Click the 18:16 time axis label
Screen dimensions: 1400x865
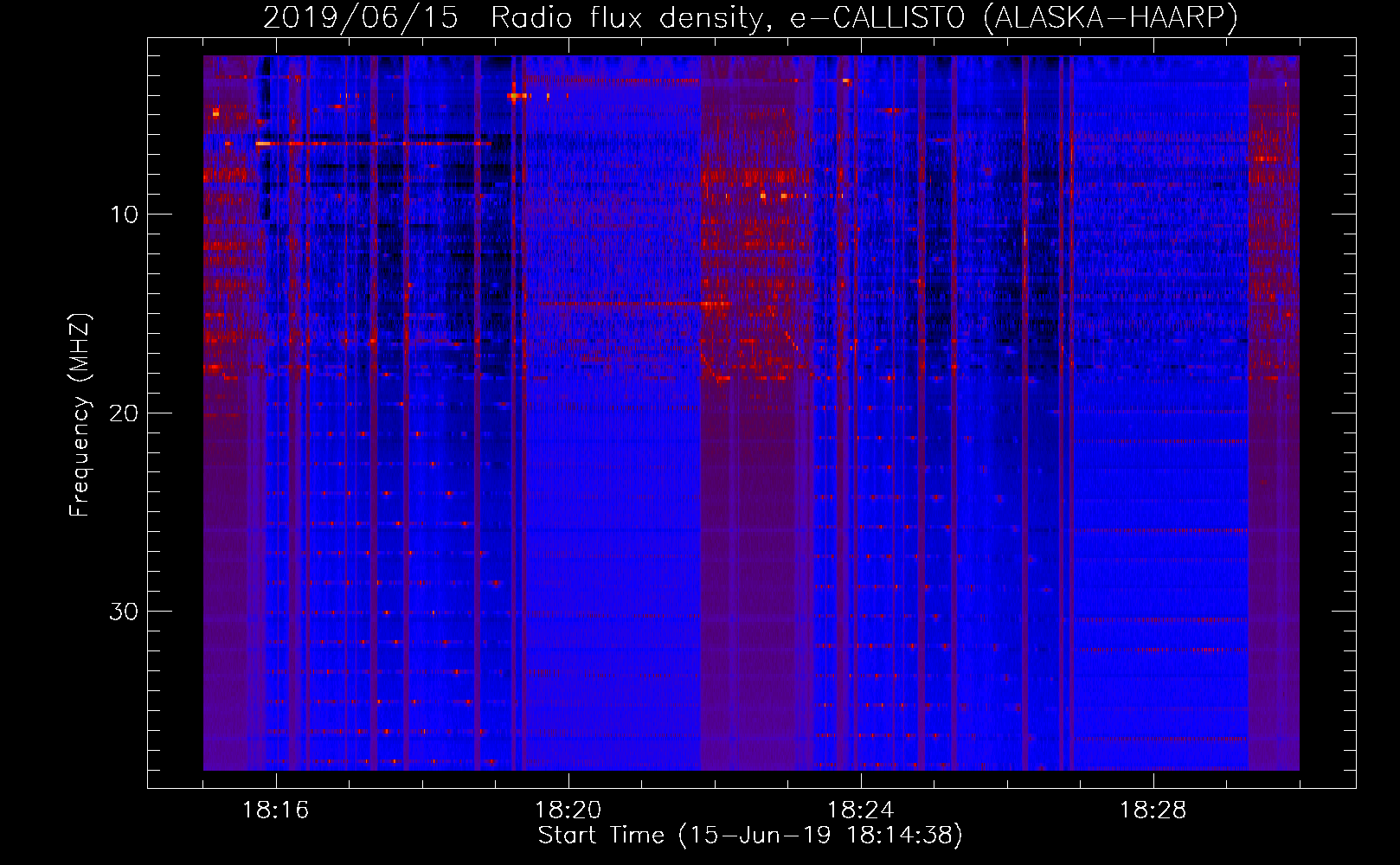coord(276,811)
